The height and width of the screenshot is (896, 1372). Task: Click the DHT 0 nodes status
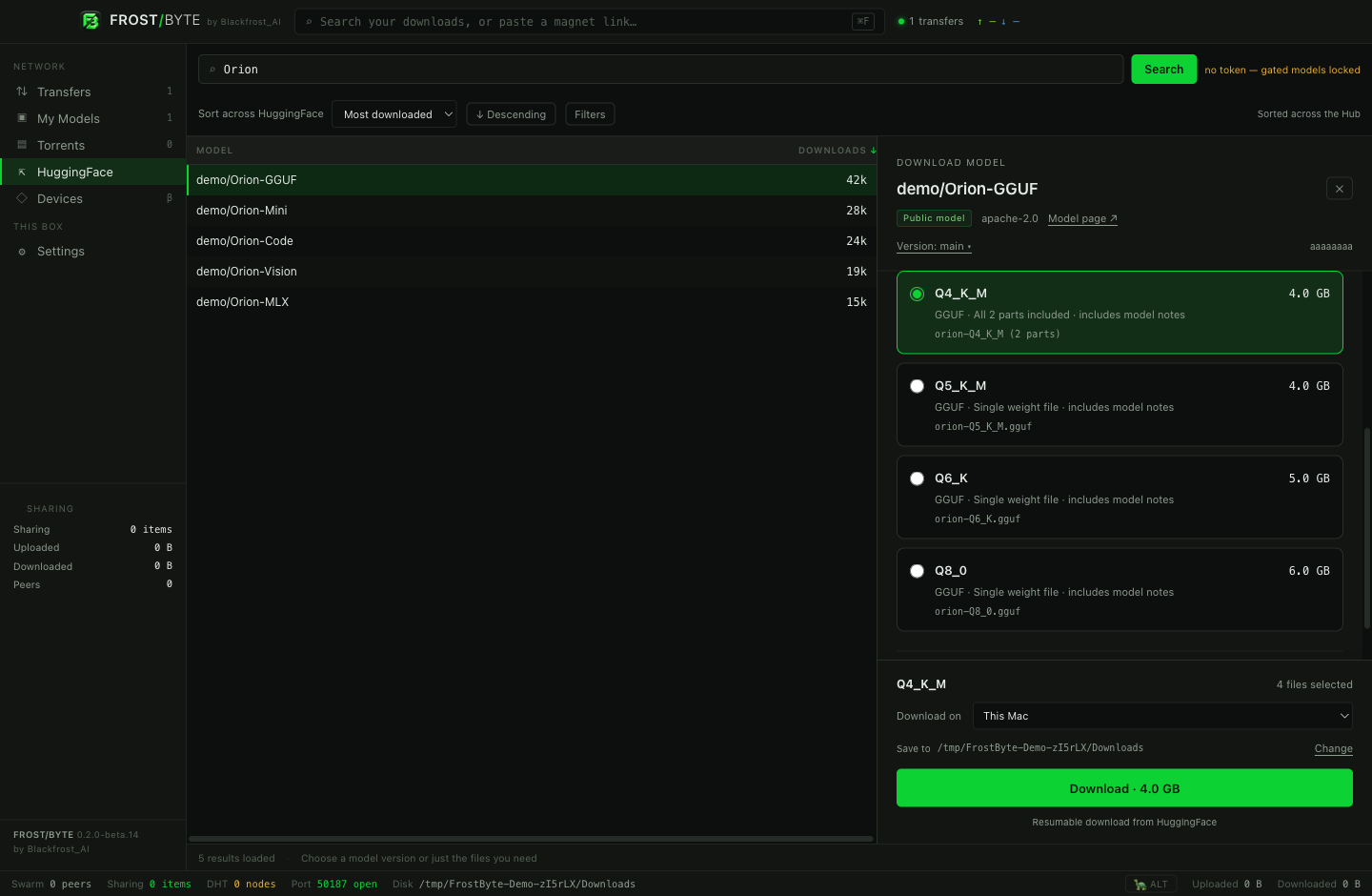pyautogui.click(x=241, y=885)
